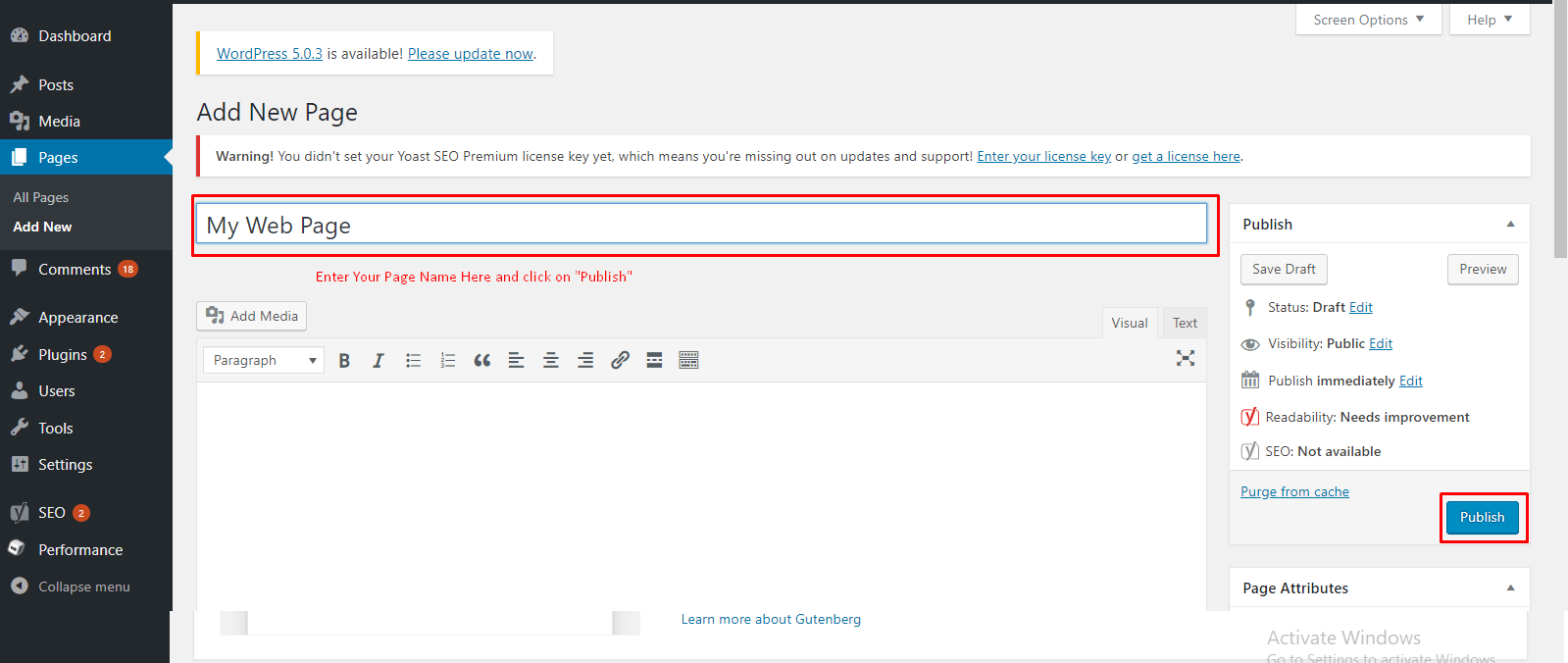Viewport: 1568px width, 663px height.
Task: Click Enter your license key link
Action: pos(1044,156)
